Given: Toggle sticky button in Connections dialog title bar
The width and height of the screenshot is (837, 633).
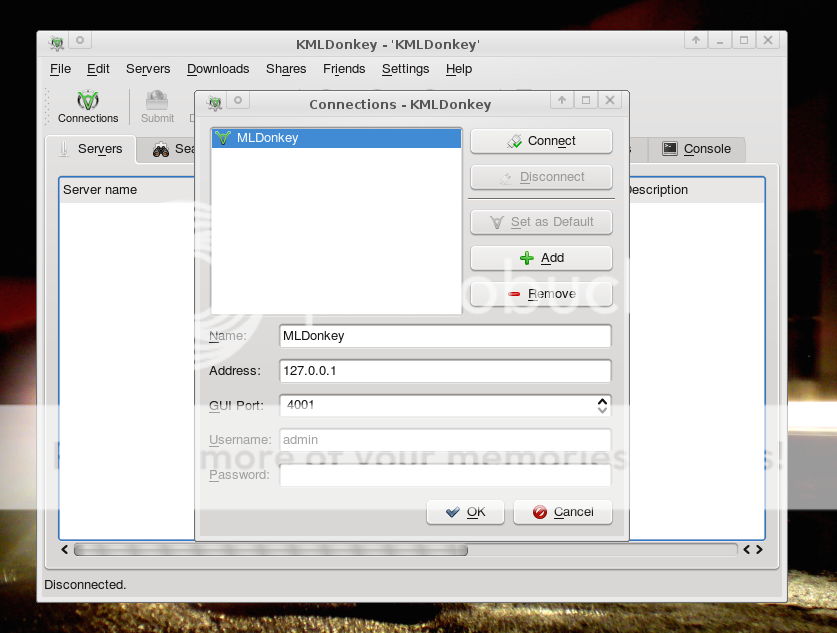Looking at the screenshot, I should tap(238, 100).
